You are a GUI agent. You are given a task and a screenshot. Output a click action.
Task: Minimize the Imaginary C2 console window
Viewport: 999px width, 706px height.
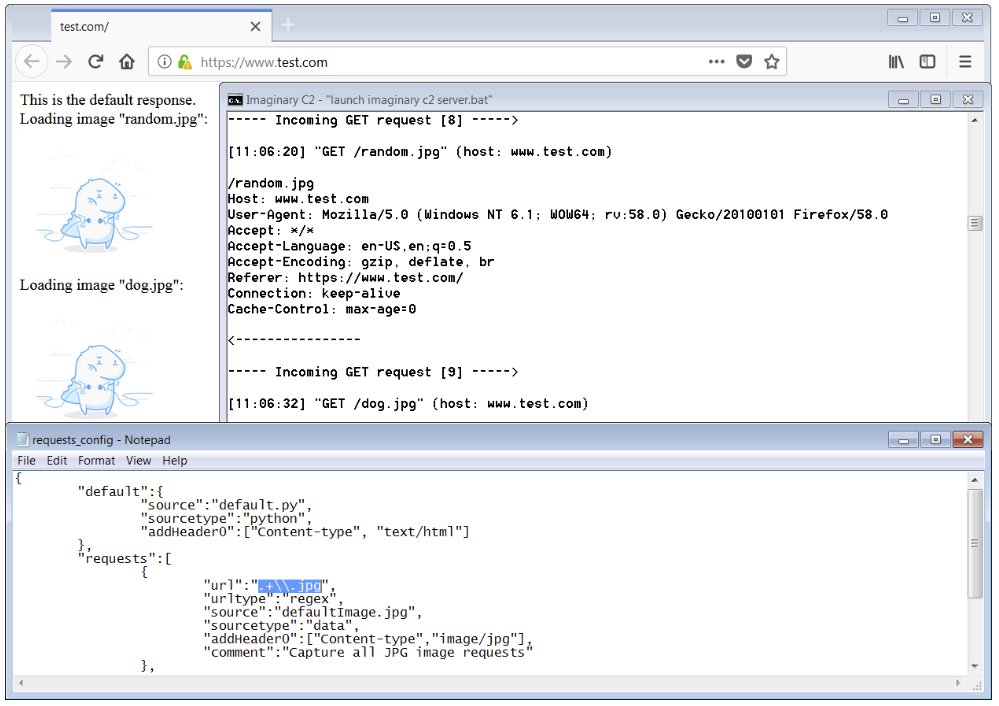(903, 99)
